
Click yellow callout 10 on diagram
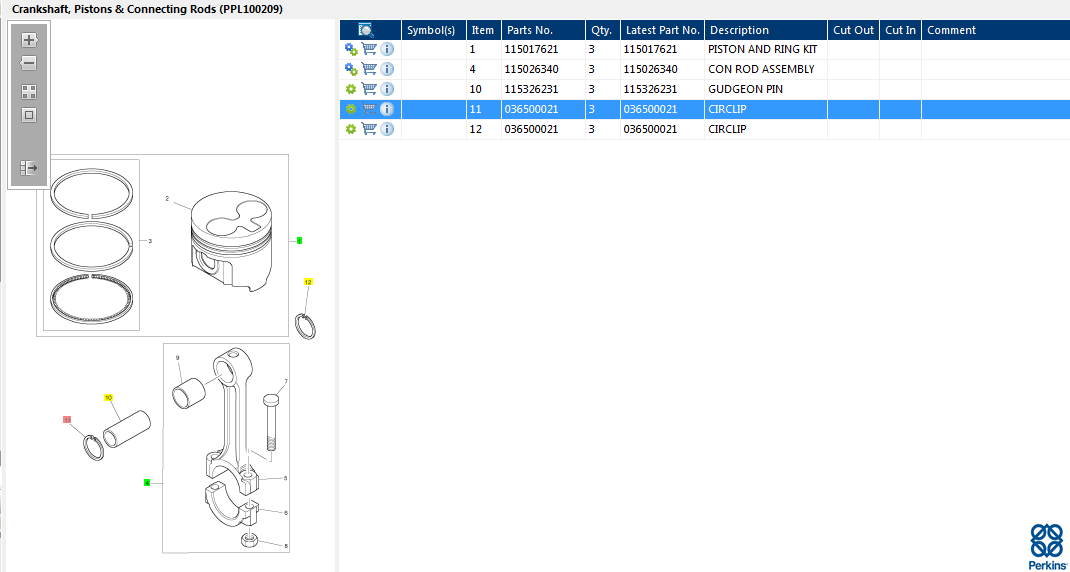pos(108,397)
